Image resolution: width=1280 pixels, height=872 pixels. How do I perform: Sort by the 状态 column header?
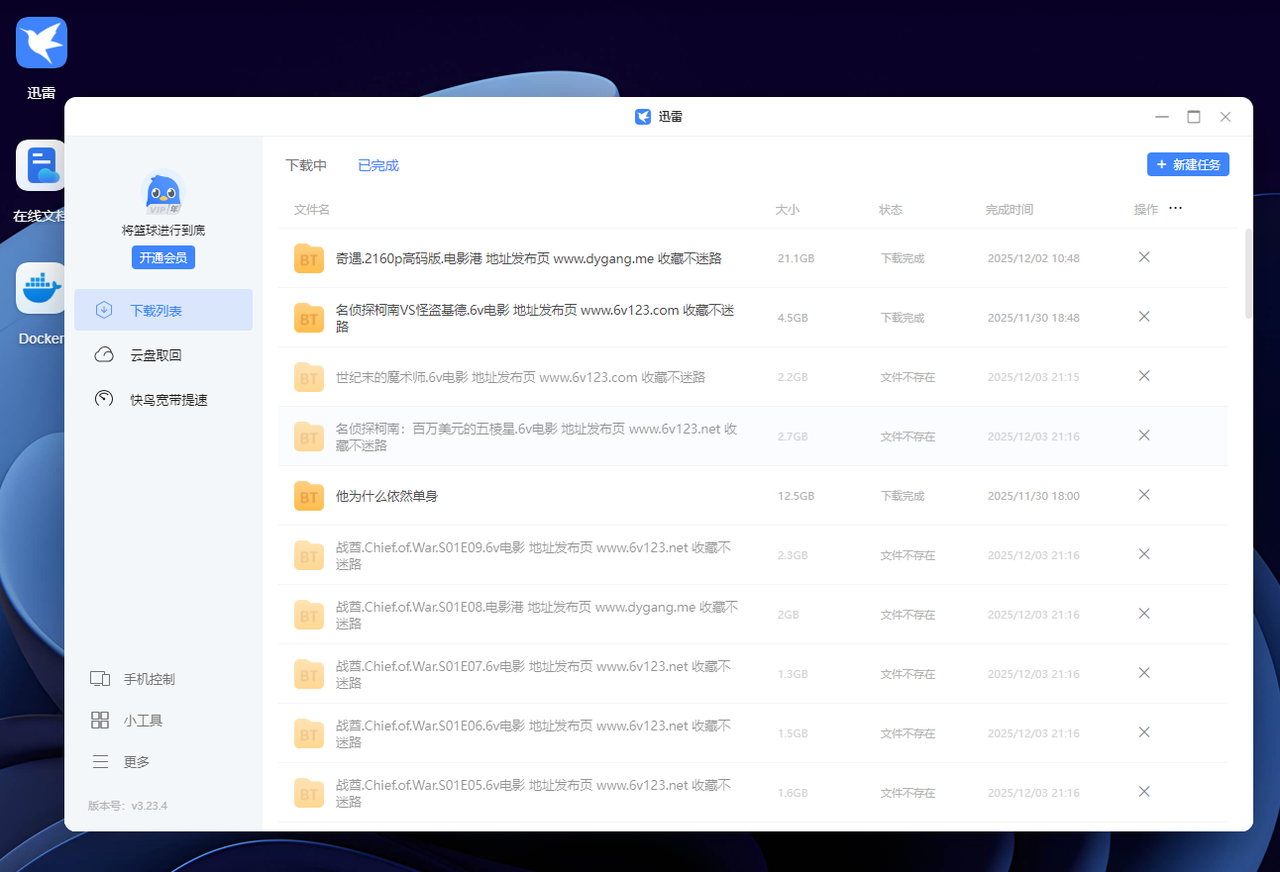(x=891, y=210)
